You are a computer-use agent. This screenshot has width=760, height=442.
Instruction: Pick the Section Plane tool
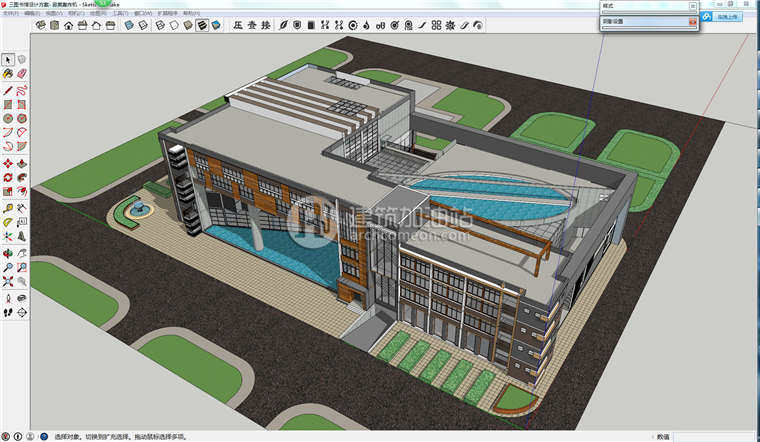21,313
